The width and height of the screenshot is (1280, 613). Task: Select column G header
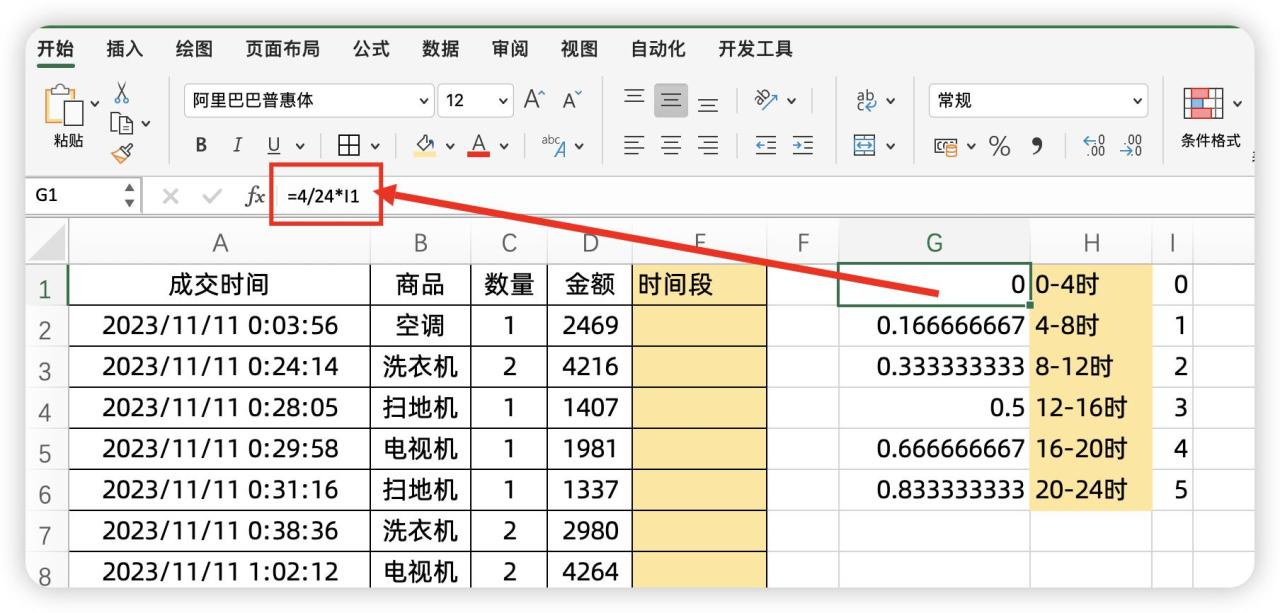[x=934, y=242]
